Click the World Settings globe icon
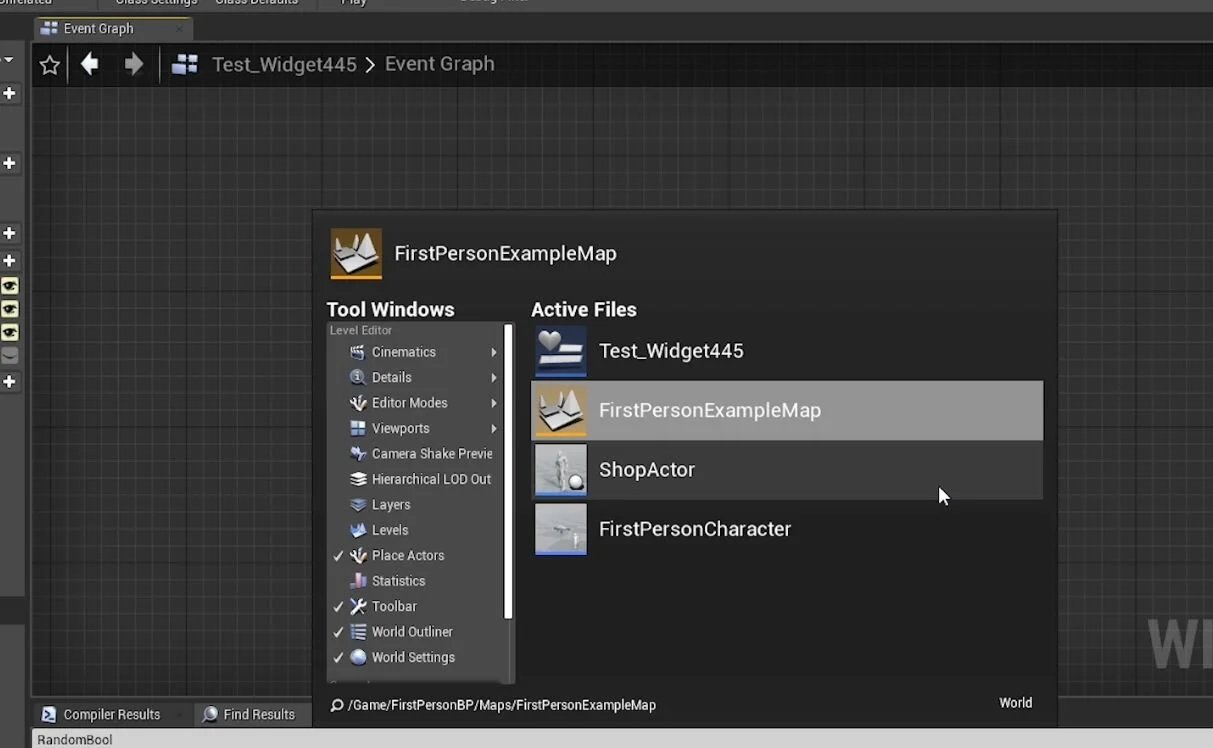Screen dimensions: 1213x748 coord(357,657)
